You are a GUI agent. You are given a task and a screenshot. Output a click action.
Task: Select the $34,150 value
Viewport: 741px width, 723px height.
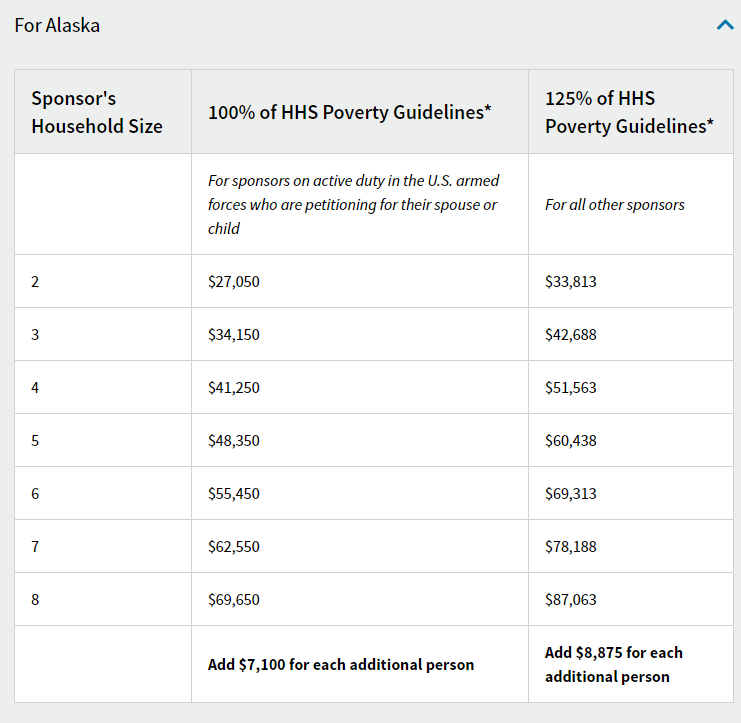tap(234, 335)
